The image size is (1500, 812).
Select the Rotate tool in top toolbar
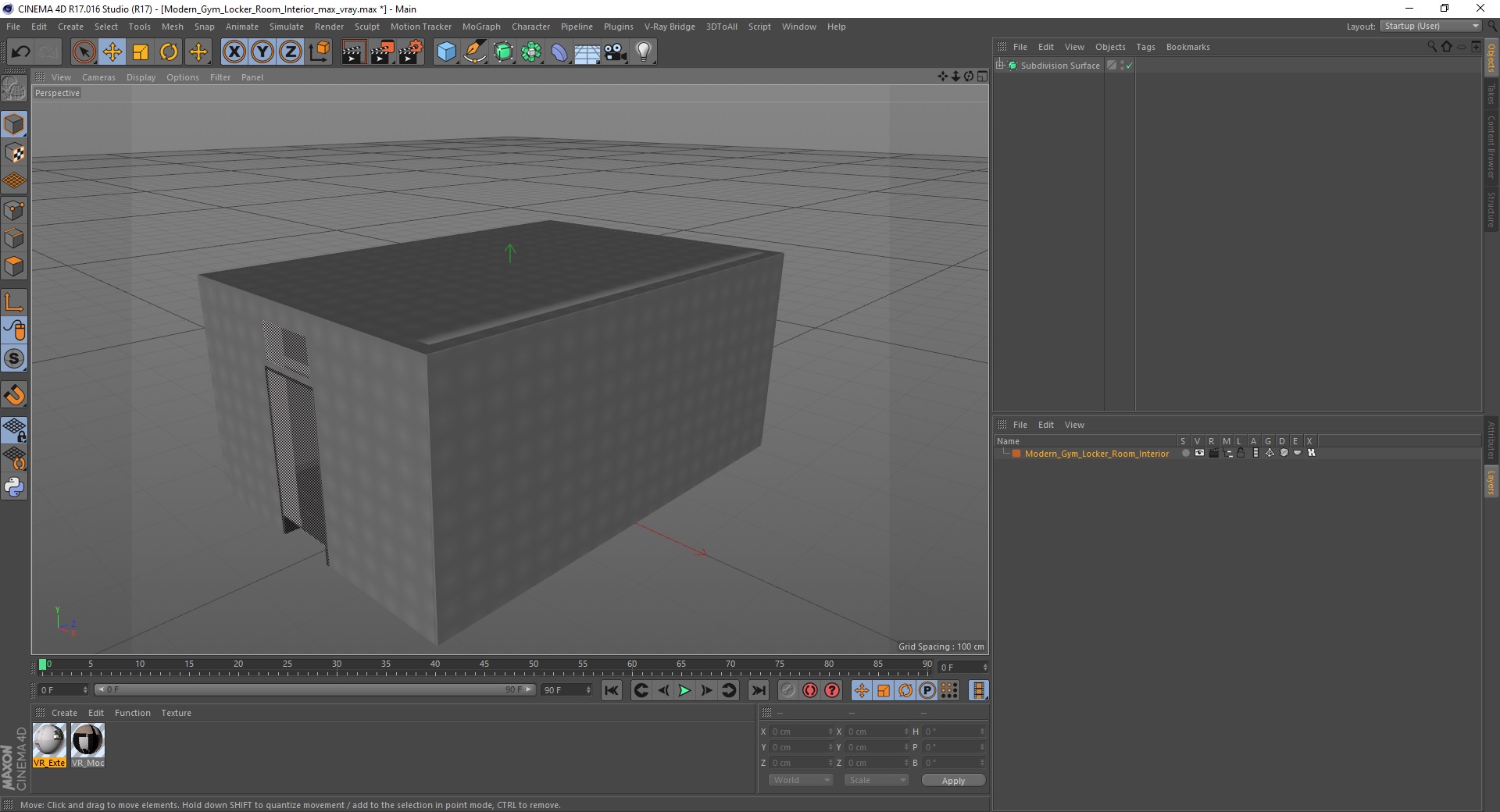pos(169,52)
